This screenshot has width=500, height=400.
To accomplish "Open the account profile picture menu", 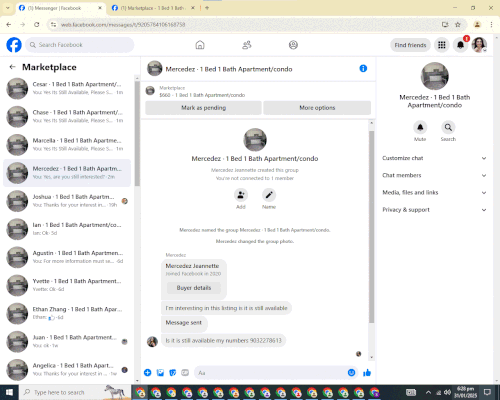I will [479, 45].
